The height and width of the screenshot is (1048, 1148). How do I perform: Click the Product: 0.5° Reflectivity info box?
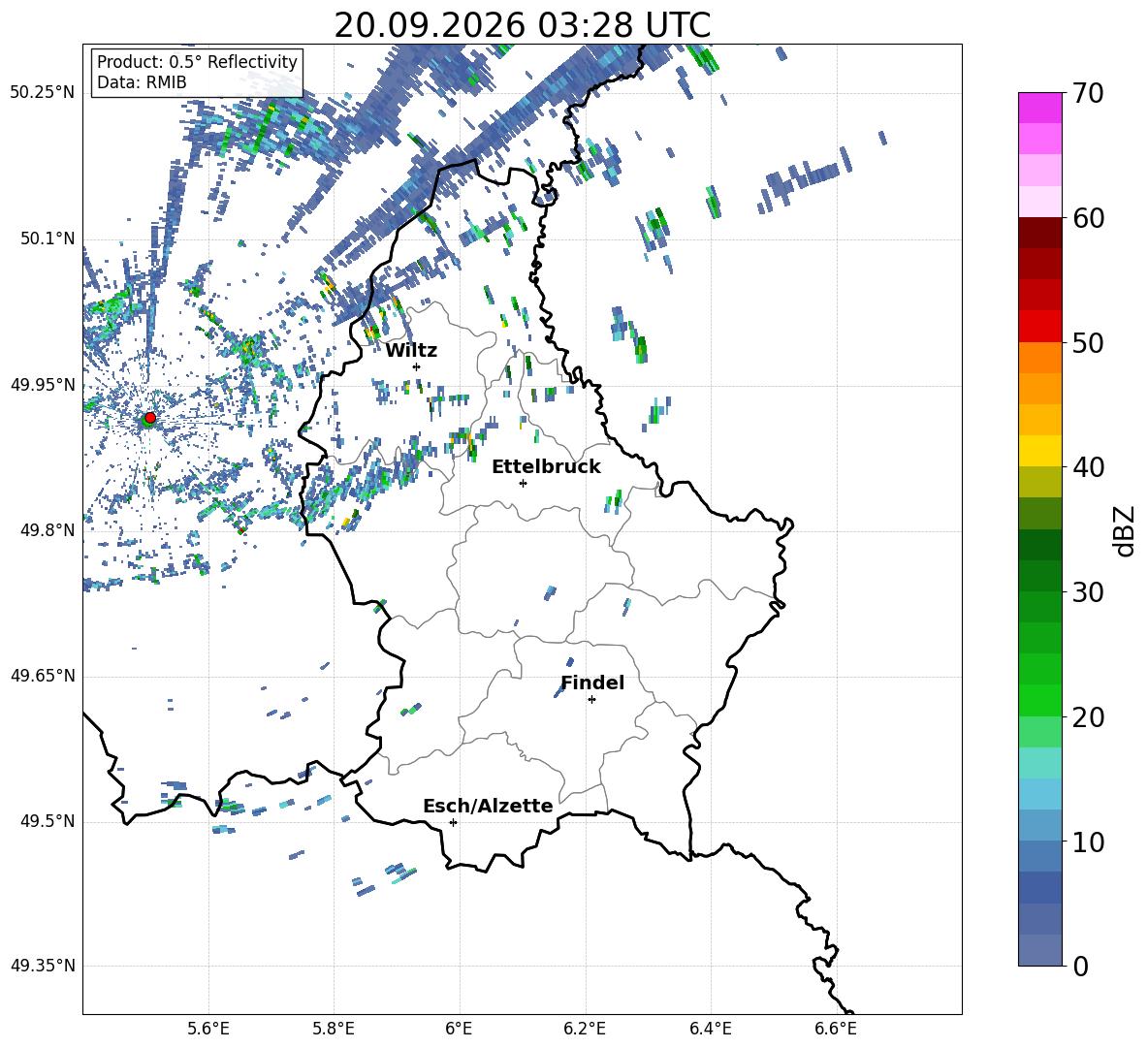point(197,72)
